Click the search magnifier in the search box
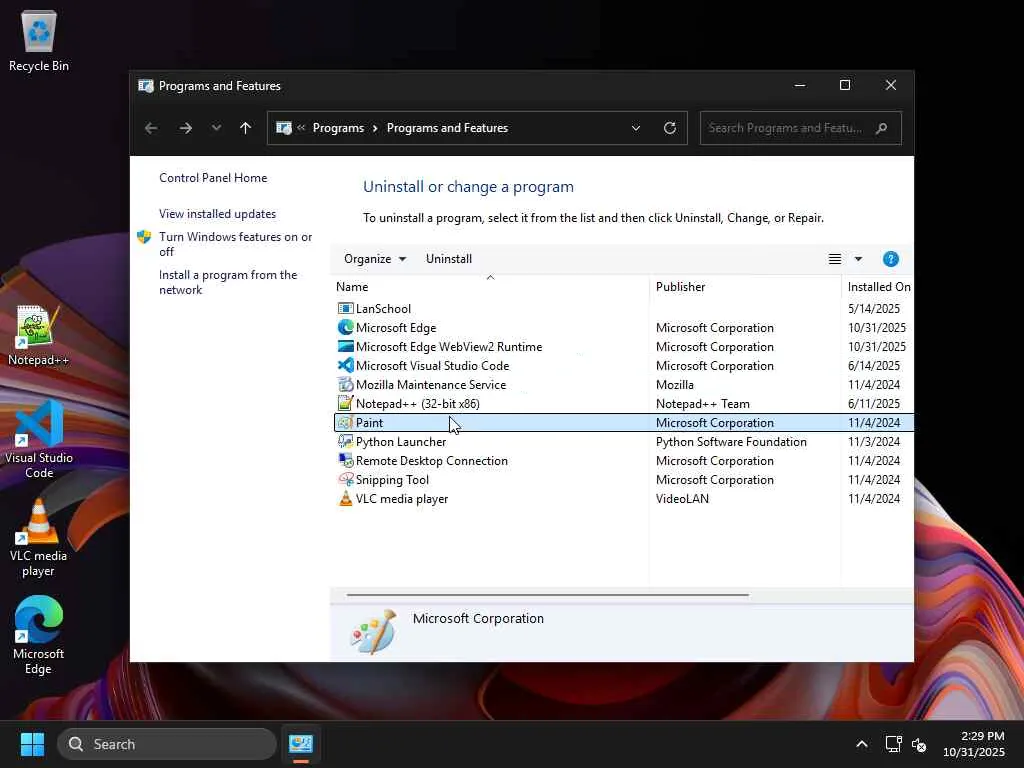Image resolution: width=1024 pixels, height=768 pixels. coord(882,128)
